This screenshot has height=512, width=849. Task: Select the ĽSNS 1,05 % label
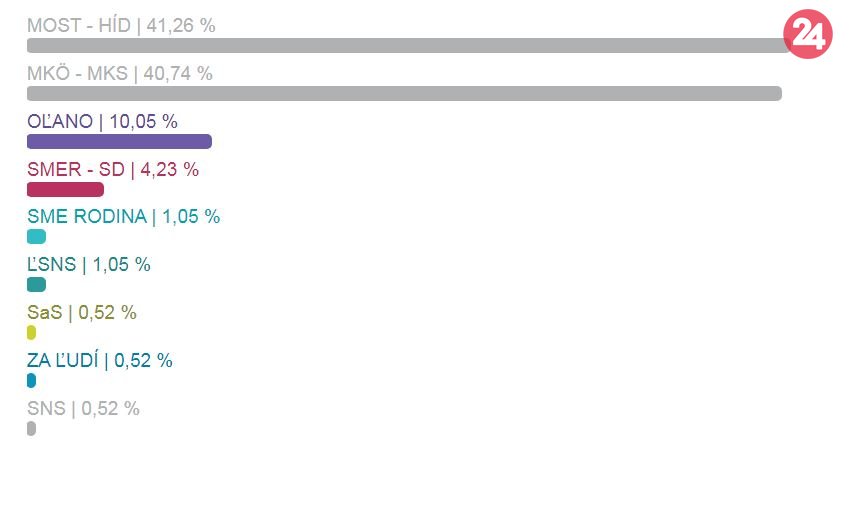89,265
